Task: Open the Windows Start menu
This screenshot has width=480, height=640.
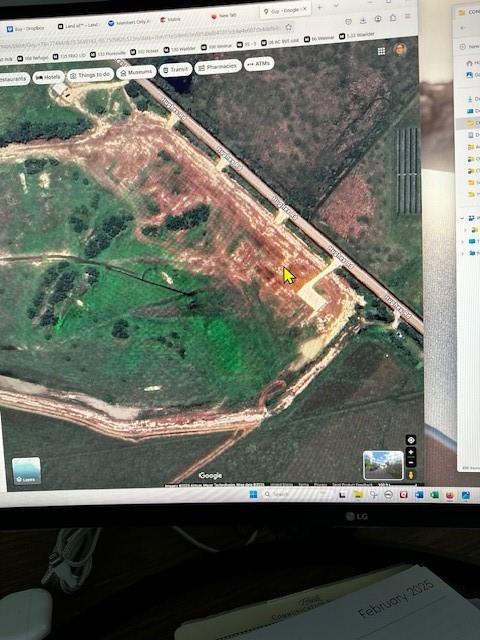Action: coord(253,495)
